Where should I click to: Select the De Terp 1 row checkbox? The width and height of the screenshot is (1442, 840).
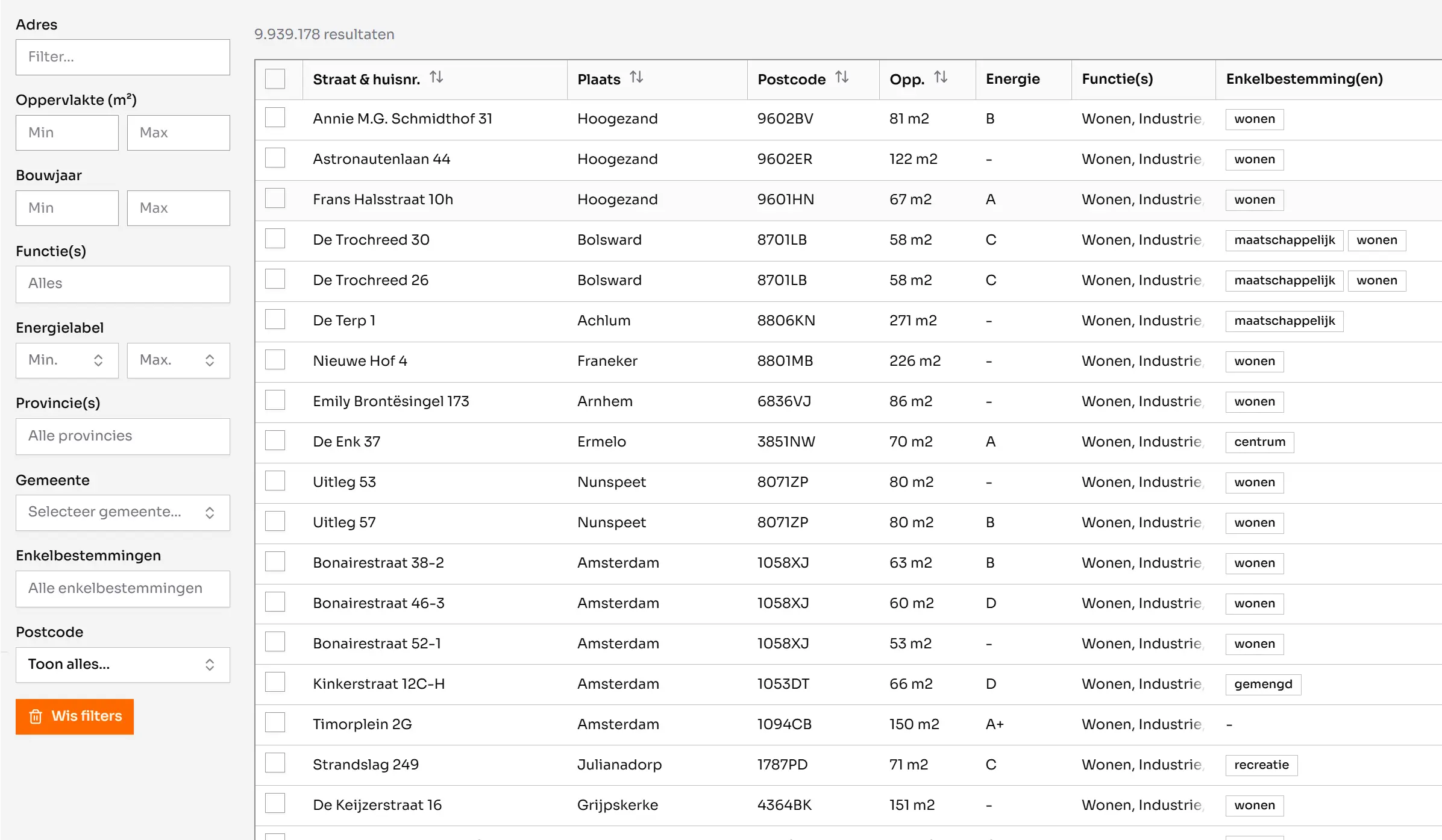click(275, 319)
